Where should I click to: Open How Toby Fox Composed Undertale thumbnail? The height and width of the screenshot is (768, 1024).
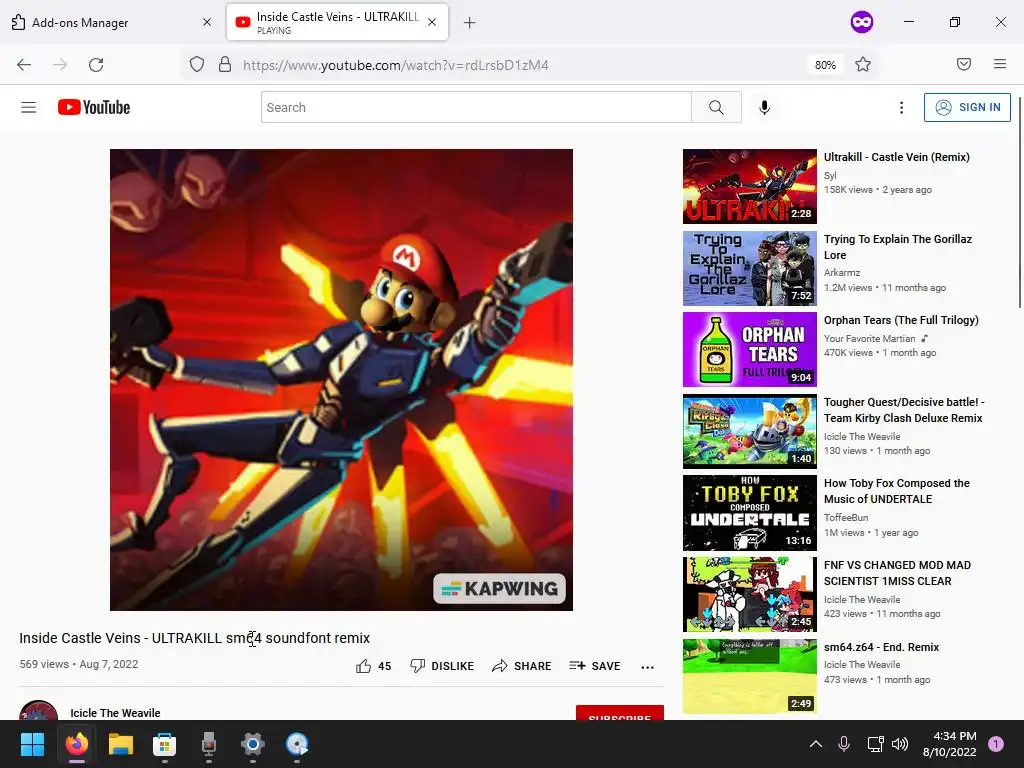[750, 513]
